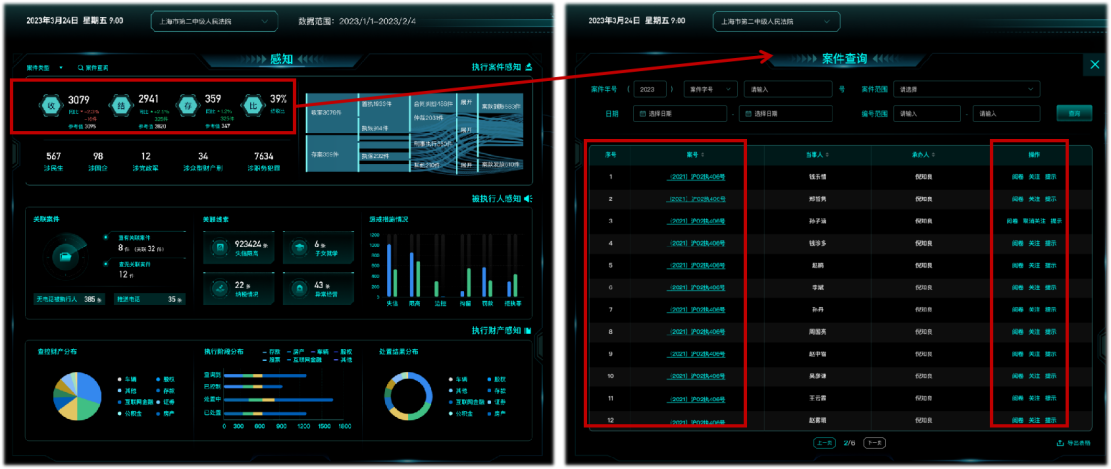Expand the 案件字号 dropdown in case query

pyautogui.click(x=711, y=89)
